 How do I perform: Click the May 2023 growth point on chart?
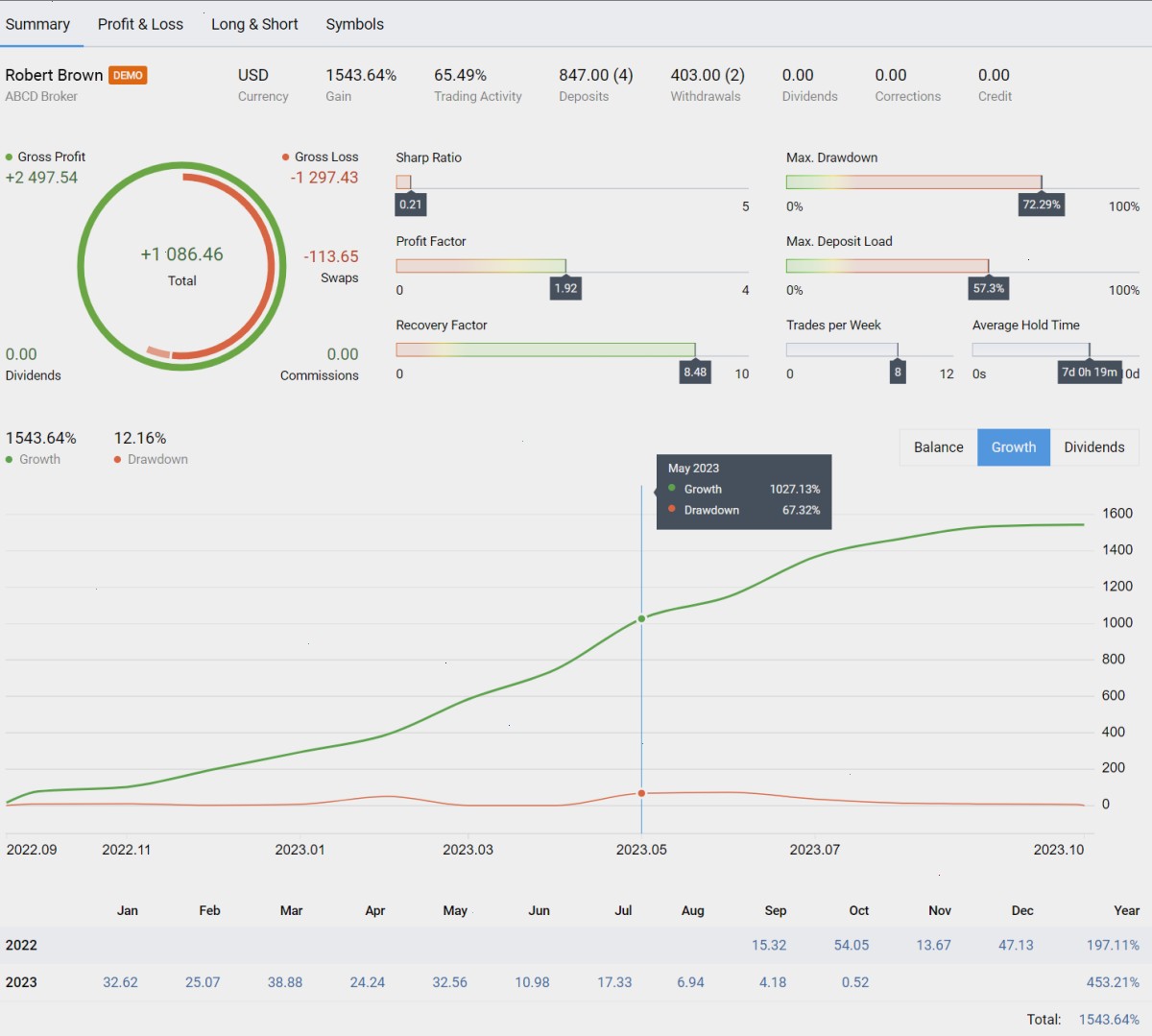click(641, 618)
